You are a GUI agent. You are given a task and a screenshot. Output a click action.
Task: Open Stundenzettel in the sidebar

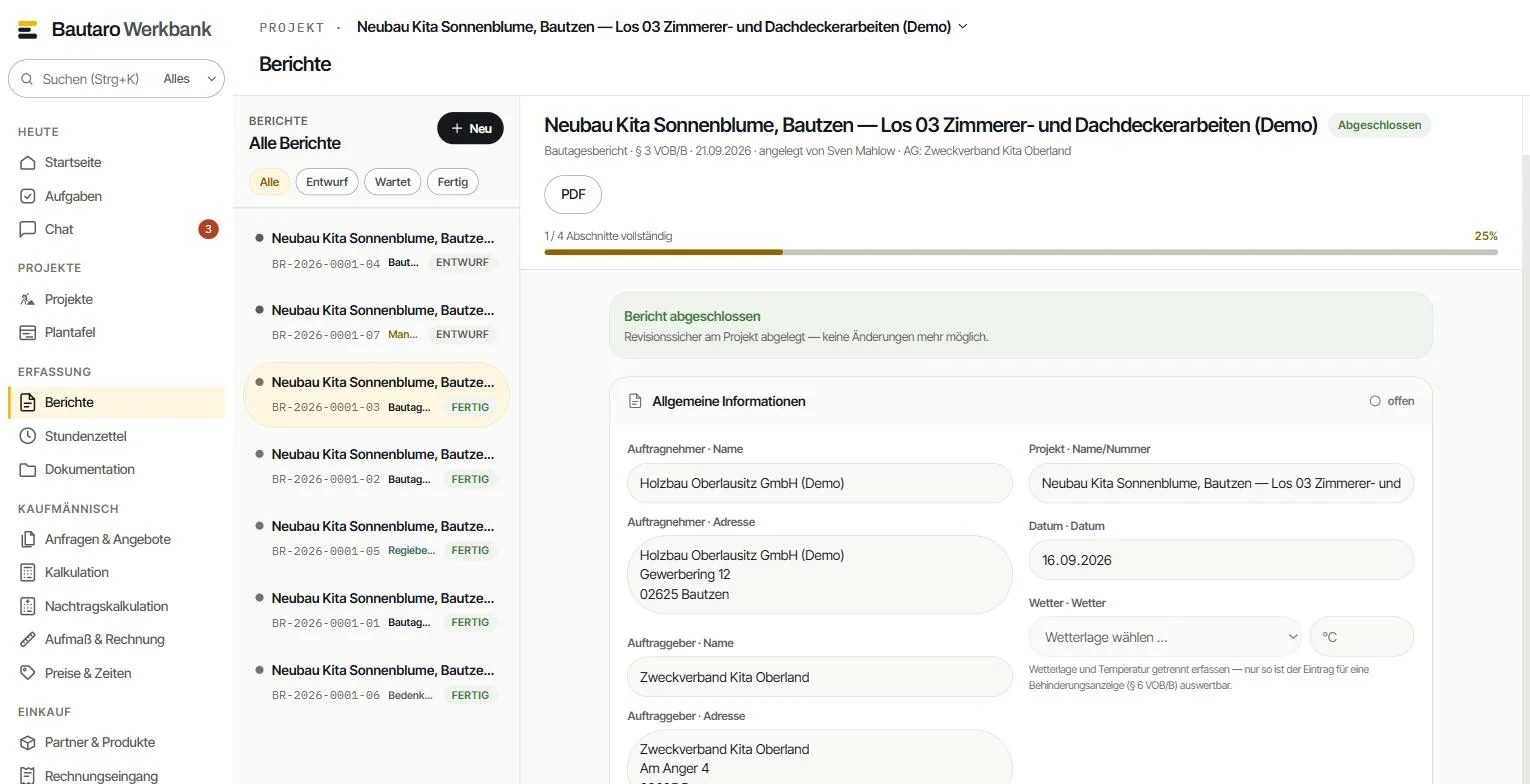(116, 436)
